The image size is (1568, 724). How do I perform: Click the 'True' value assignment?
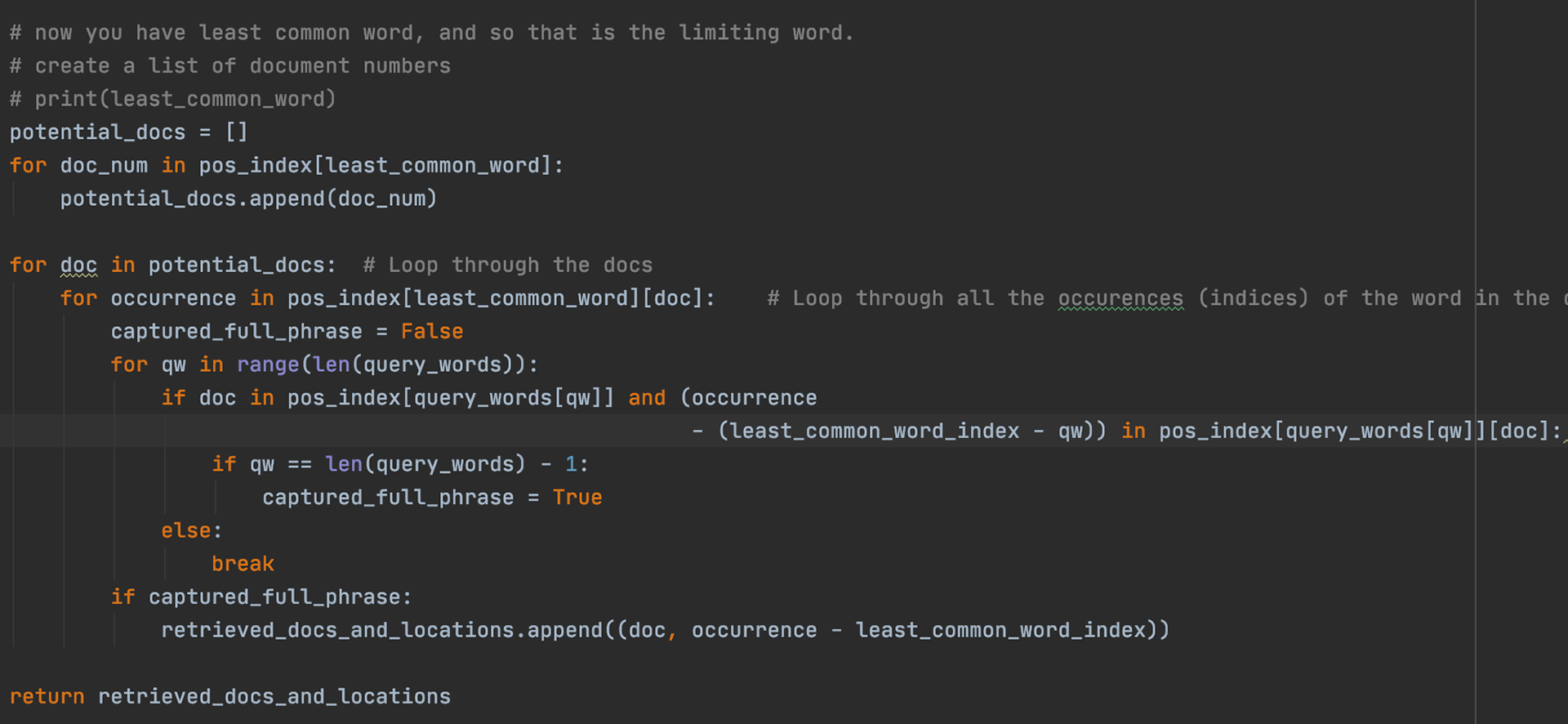tap(577, 498)
